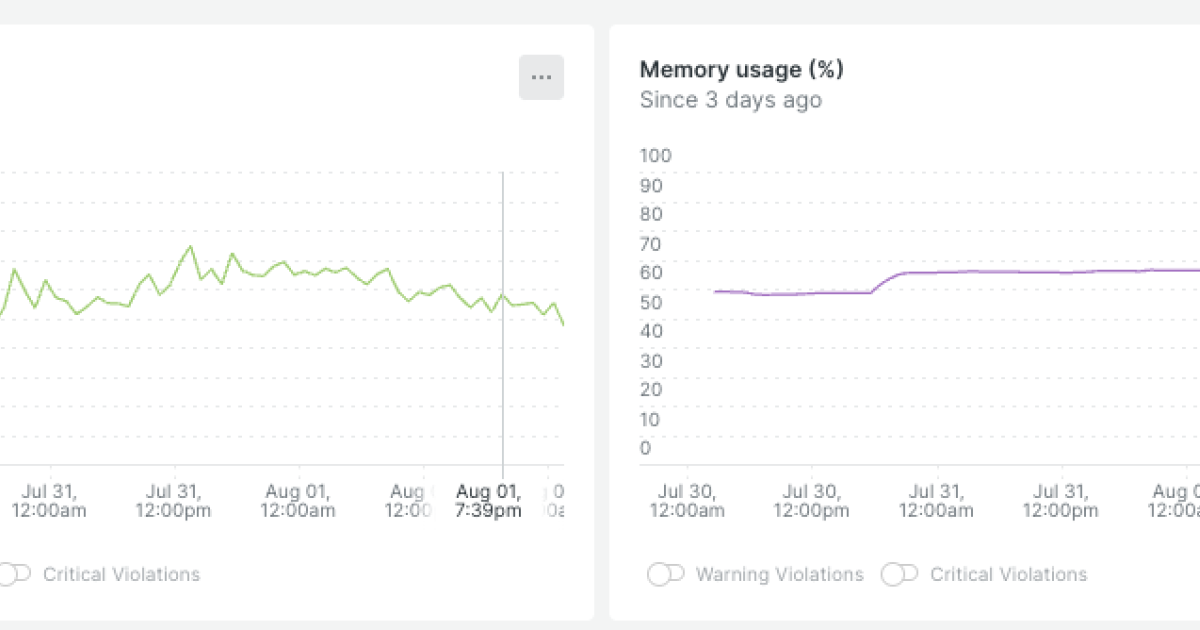Click the 'Jul 30, 12:00am' axis label
This screenshot has height=630, width=1200.
click(x=690, y=500)
